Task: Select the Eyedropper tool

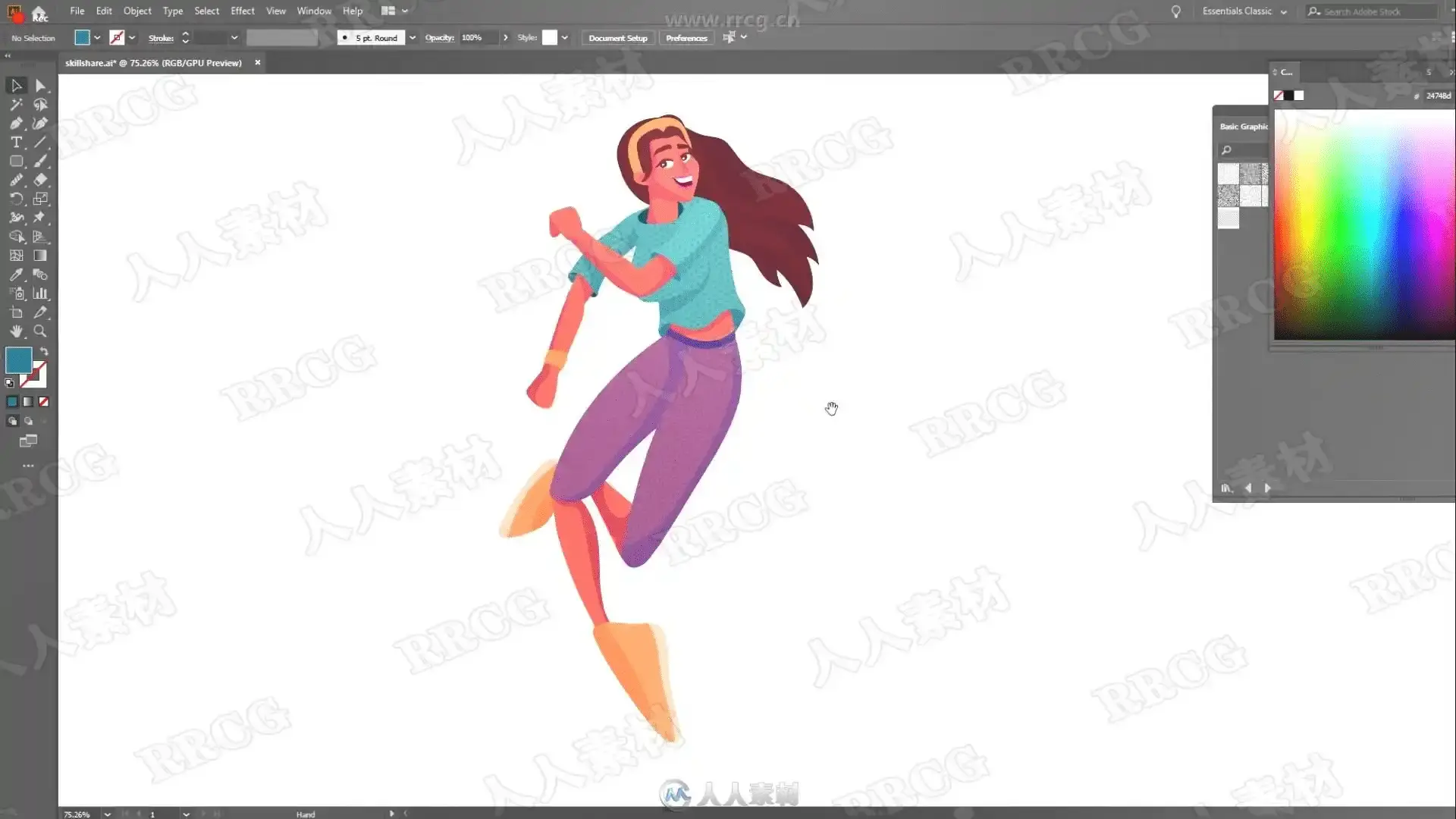Action: tap(16, 275)
